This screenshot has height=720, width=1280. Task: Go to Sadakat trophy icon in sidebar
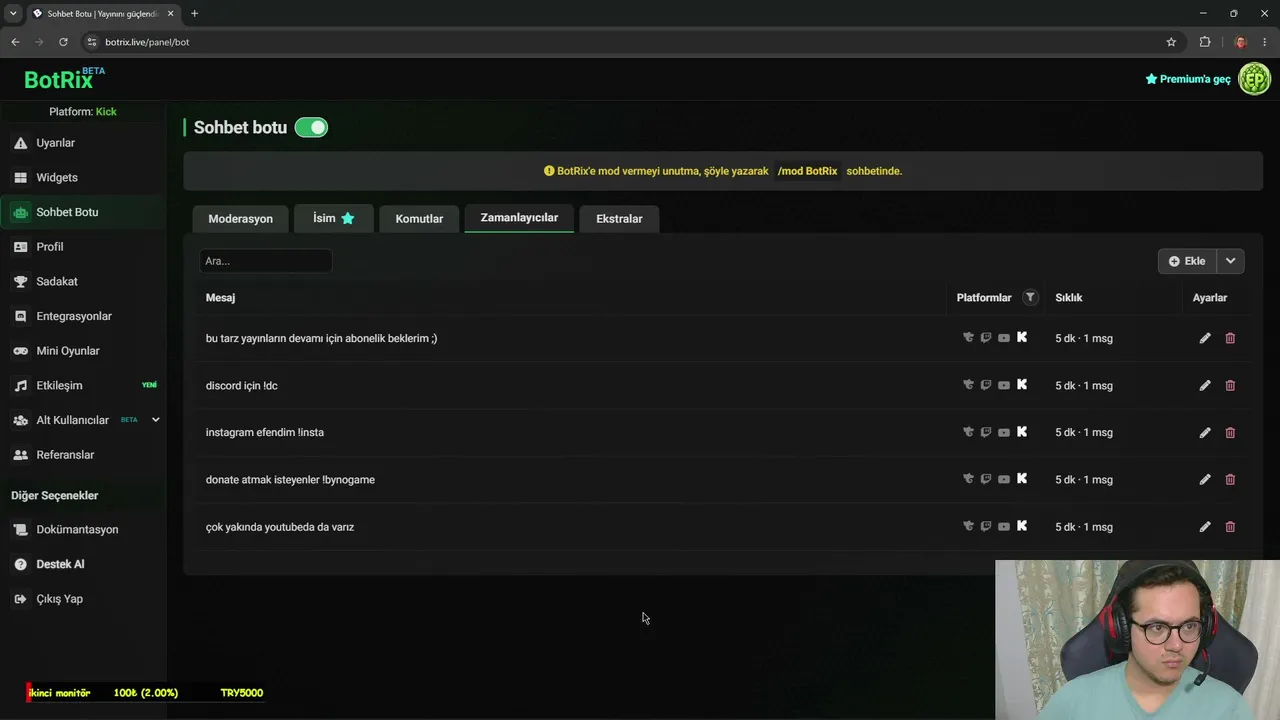click(20, 281)
